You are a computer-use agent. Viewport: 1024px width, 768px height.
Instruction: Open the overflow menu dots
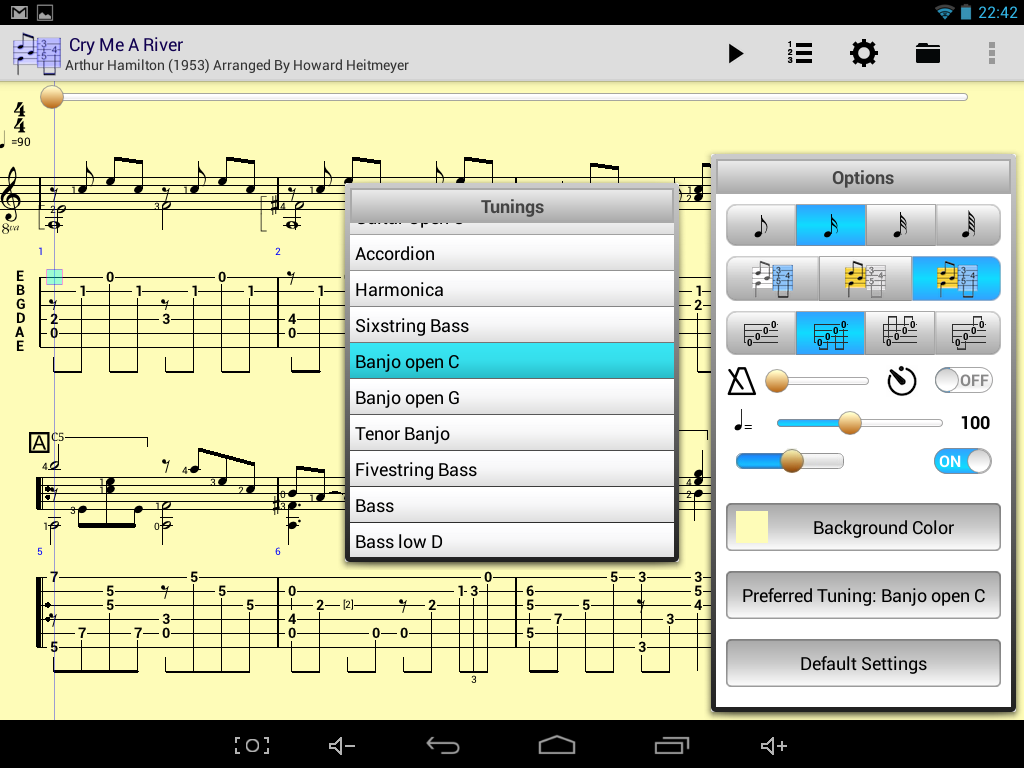pyautogui.click(x=991, y=54)
